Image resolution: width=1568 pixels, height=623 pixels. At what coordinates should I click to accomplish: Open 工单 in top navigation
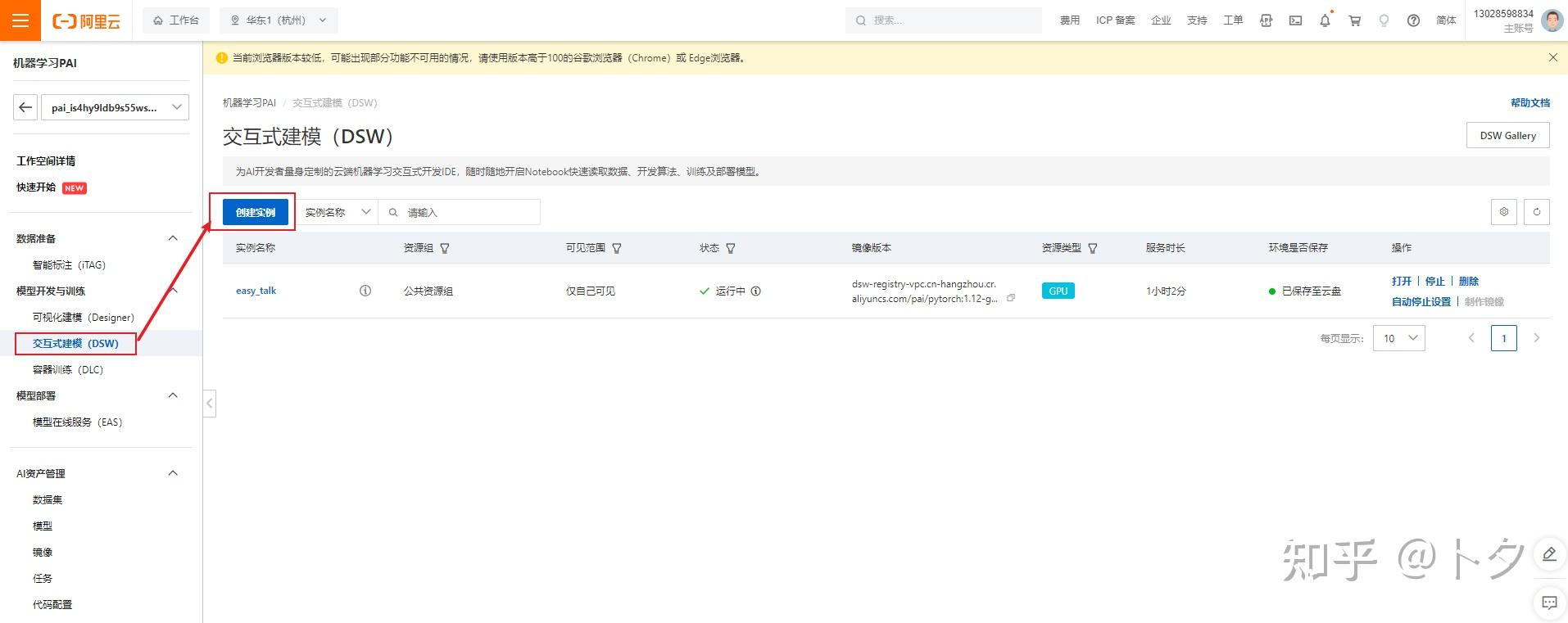1234,20
